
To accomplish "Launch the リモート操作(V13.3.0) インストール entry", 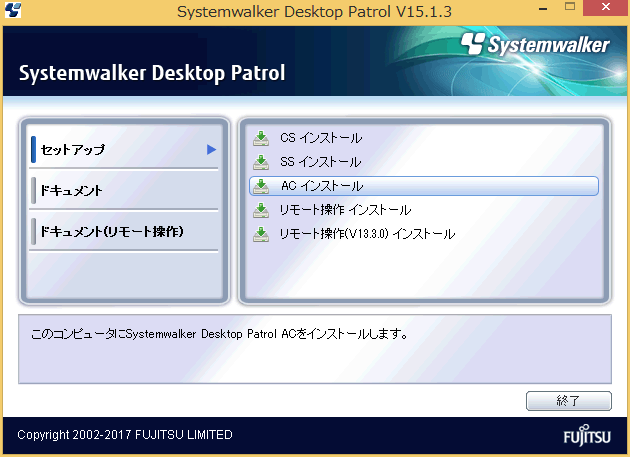I will 367,234.
